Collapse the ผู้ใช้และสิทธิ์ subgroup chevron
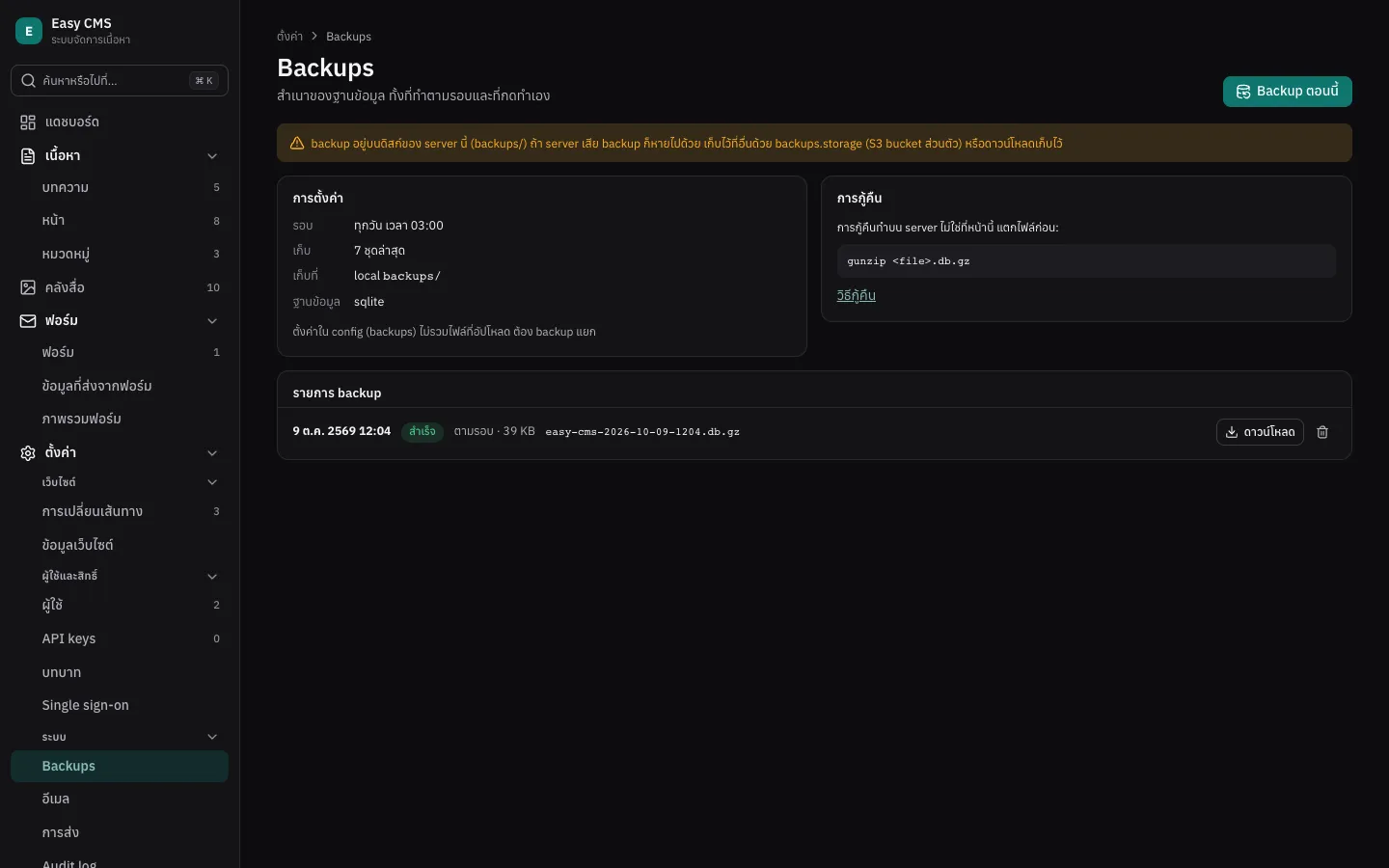 (x=212, y=576)
